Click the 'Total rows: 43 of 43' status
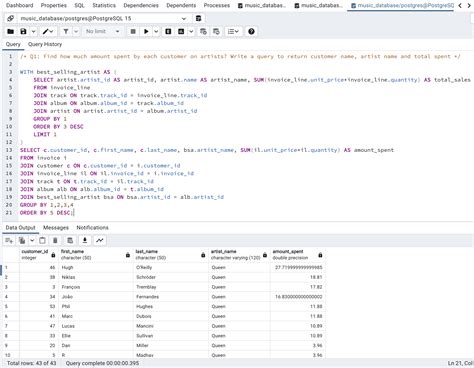Screen dimensions: 474x368 (32, 363)
